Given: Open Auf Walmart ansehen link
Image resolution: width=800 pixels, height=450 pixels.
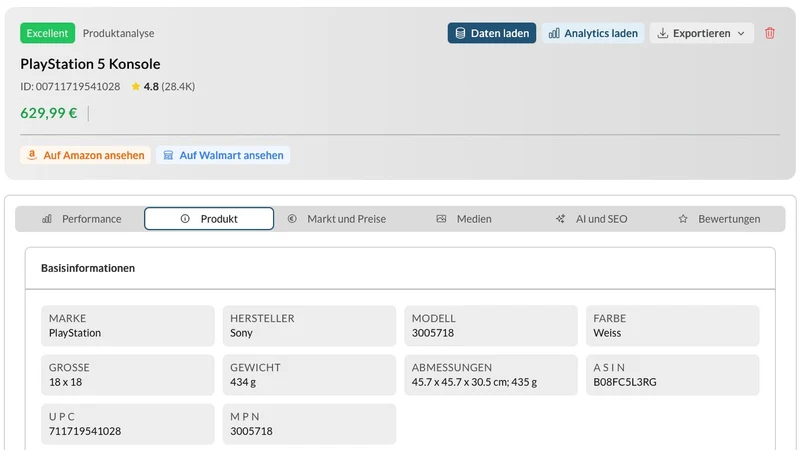Looking at the screenshot, I should [223, 155].
